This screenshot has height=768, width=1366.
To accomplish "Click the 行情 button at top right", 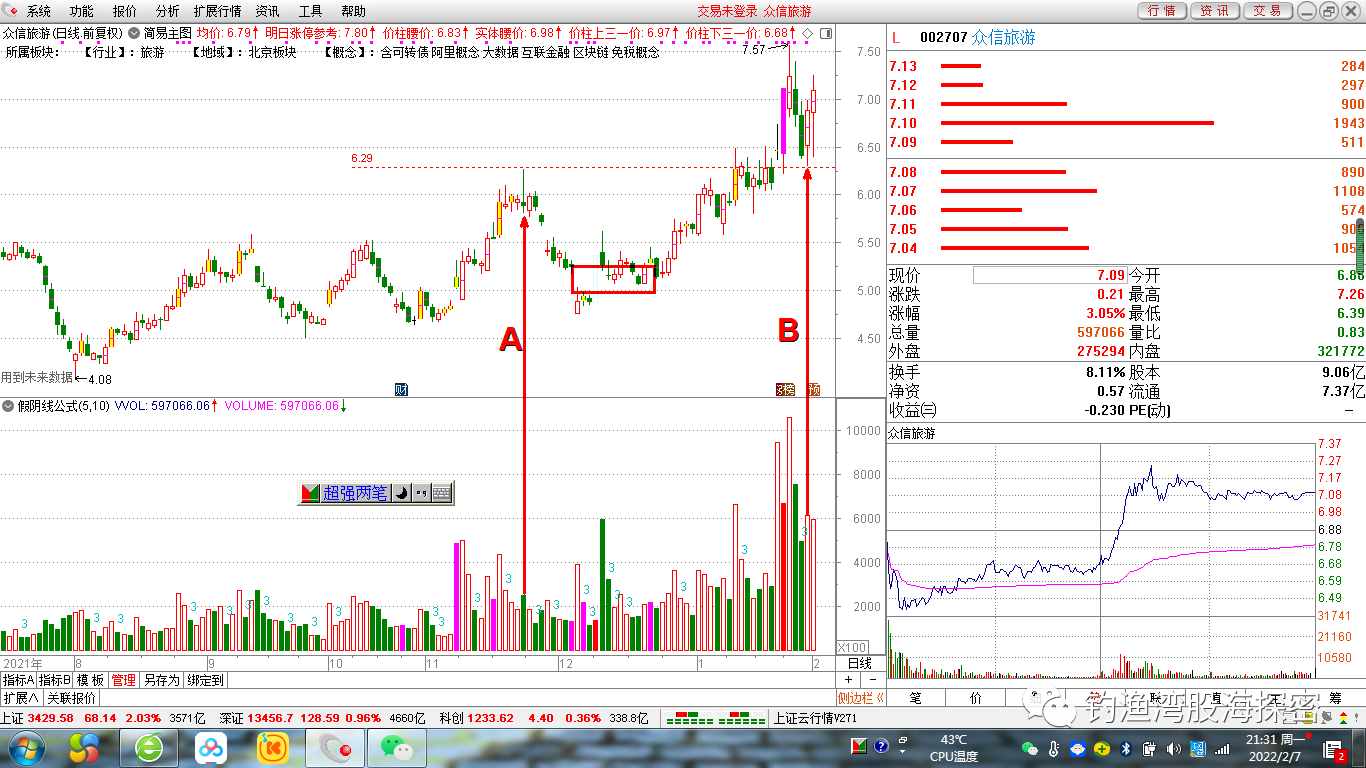I will coord(1162,11).
